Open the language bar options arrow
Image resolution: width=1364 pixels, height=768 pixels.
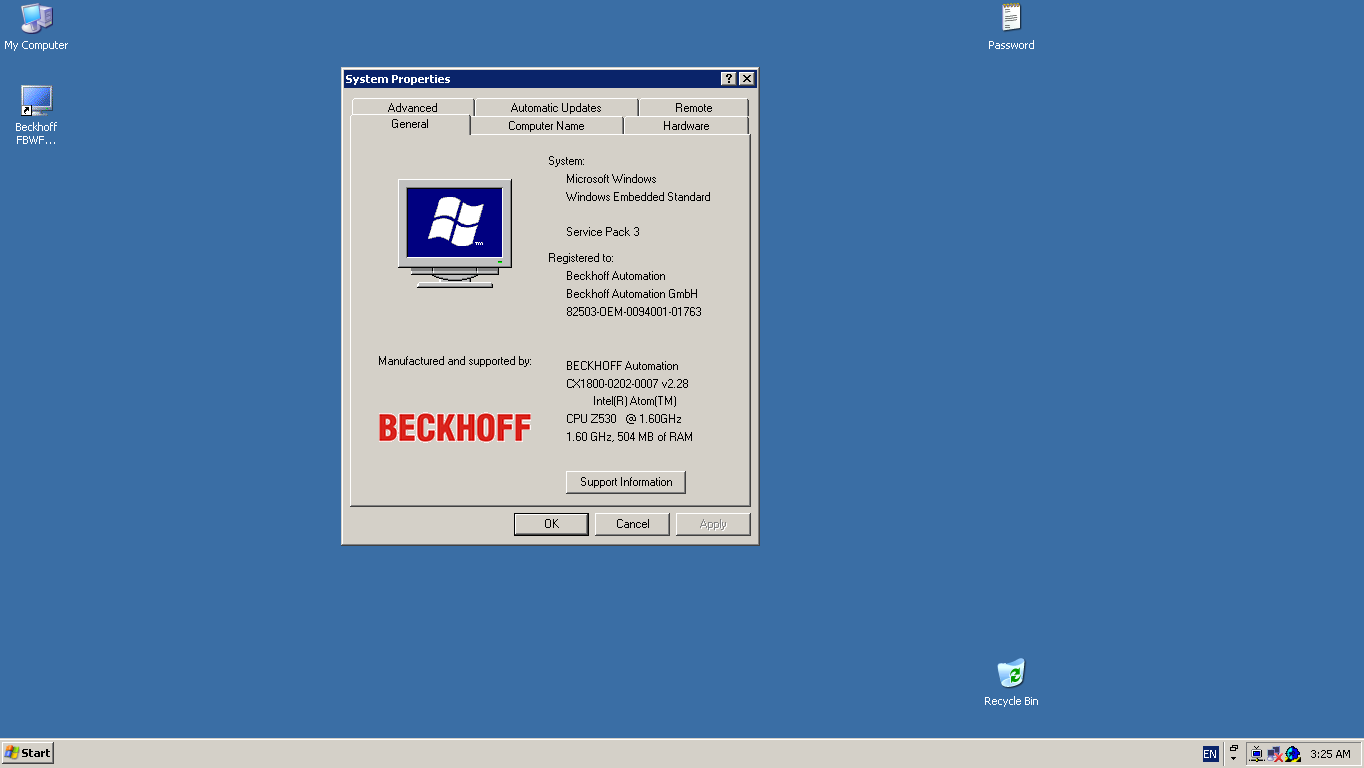[x=1234, y=759]
